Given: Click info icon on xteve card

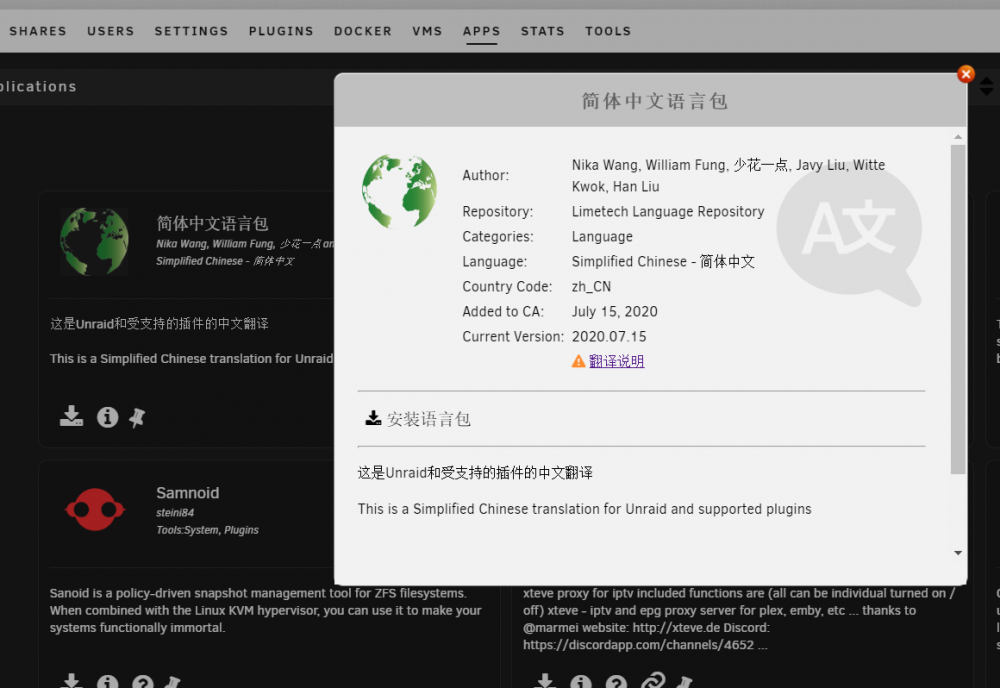Looking at the screenshot, I should pos(580,682).
